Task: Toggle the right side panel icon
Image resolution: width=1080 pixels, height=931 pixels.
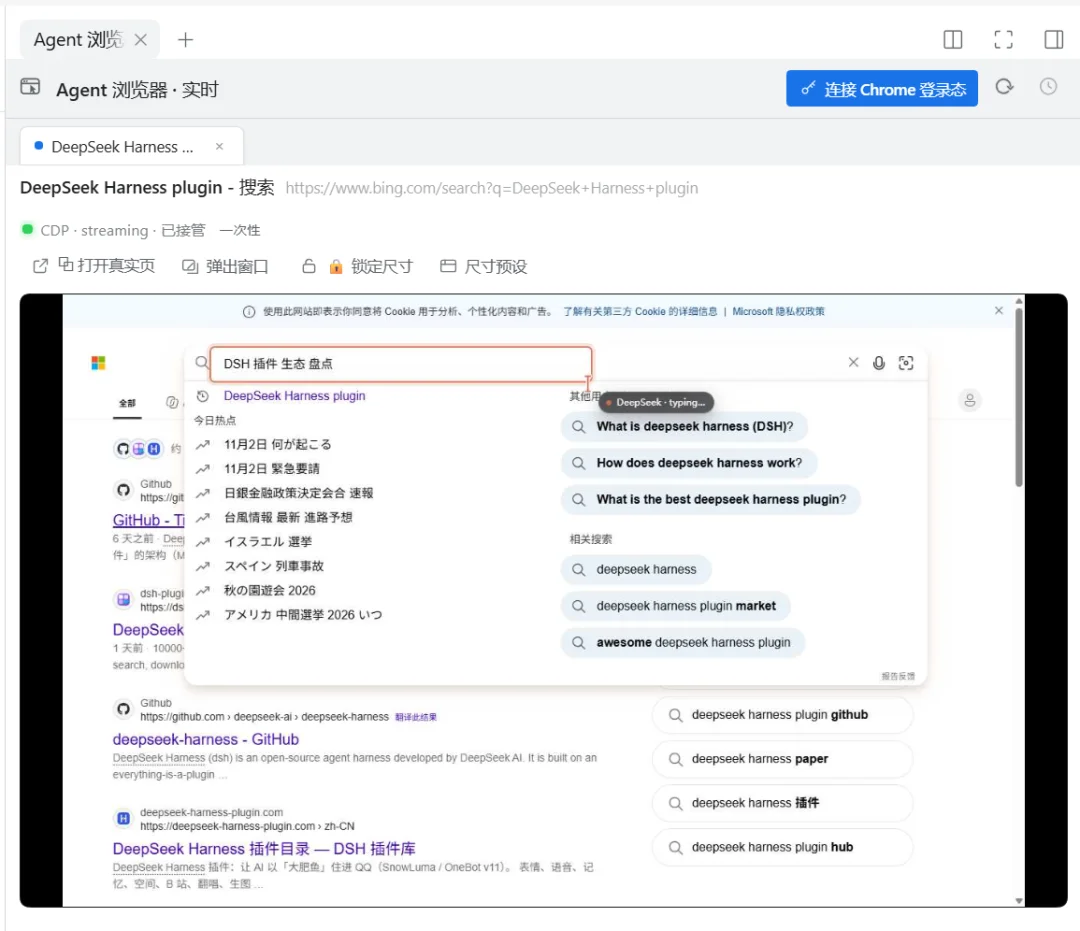Action: pyautogui.click(x=1054, y=40)
